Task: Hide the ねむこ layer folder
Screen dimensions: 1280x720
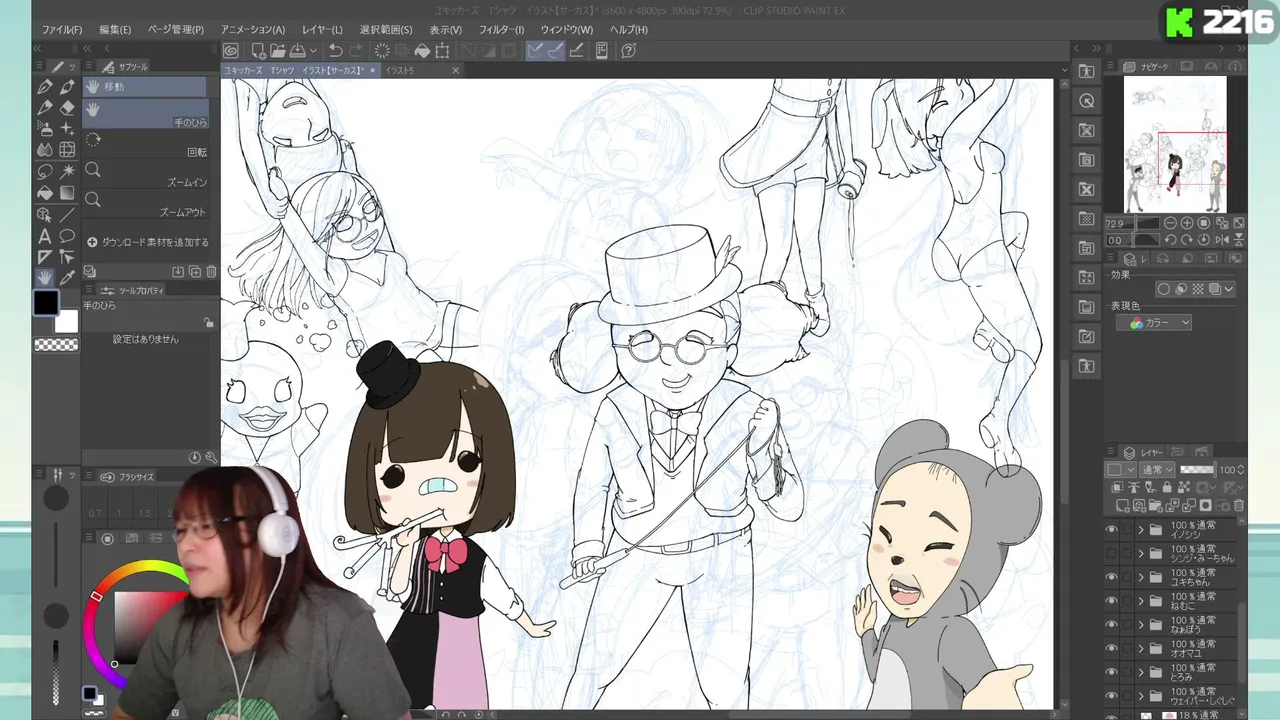Action: point(1111,600)
